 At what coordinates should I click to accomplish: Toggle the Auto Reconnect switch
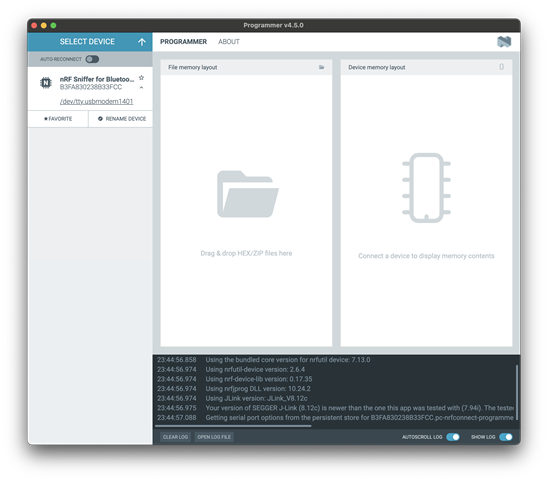point(92,59)
